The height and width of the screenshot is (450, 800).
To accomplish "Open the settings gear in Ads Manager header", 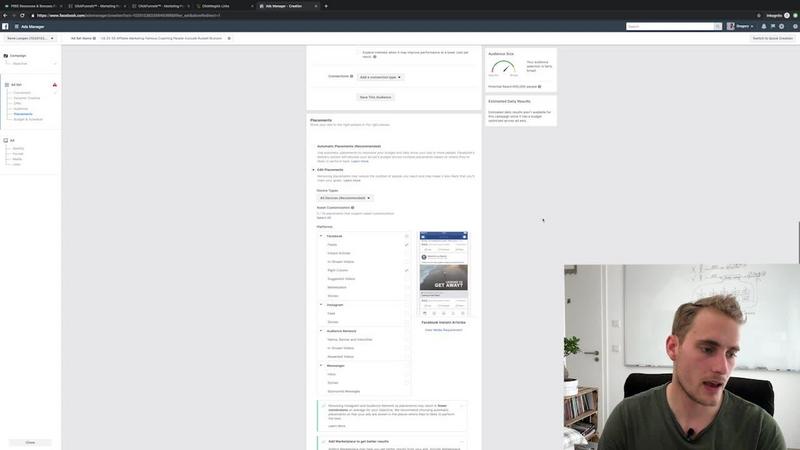I will (781, 27).
